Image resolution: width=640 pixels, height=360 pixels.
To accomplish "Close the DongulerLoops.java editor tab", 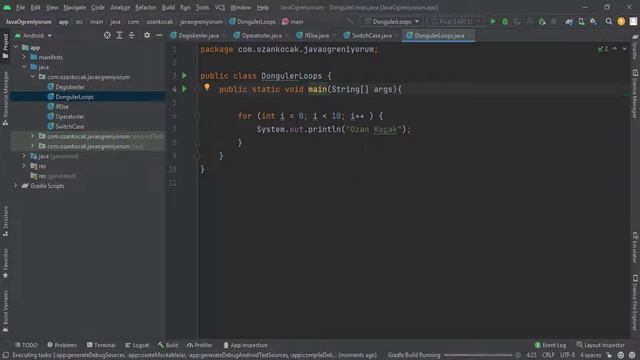I will click(x=470, y=36).
